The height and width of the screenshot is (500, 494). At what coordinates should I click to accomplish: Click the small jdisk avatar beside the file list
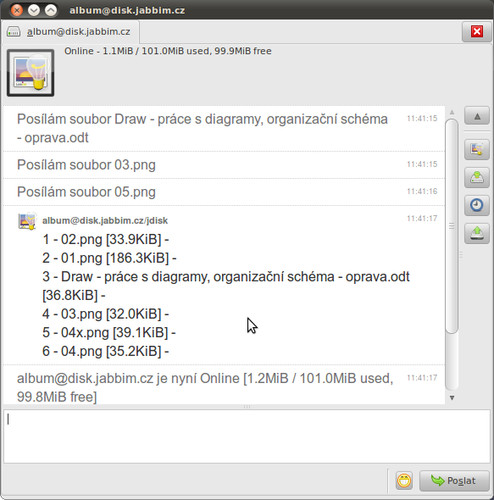pyautogui.click(x=27, y=221)
